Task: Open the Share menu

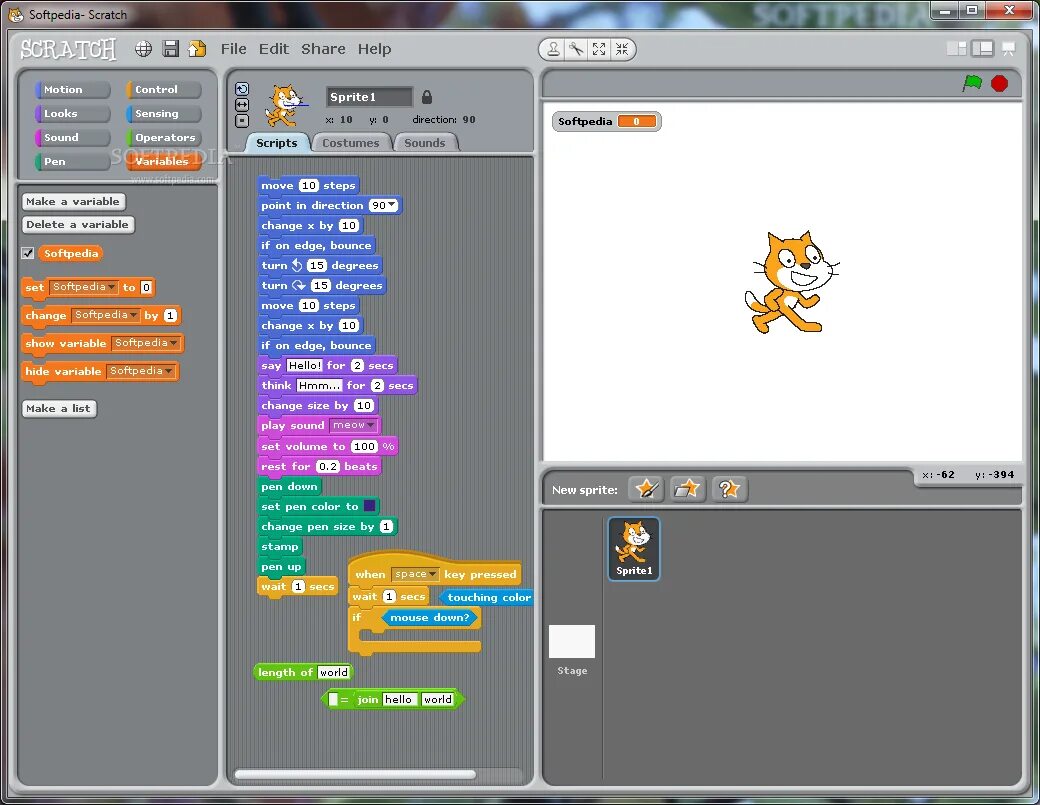Action: pos(323,49)
